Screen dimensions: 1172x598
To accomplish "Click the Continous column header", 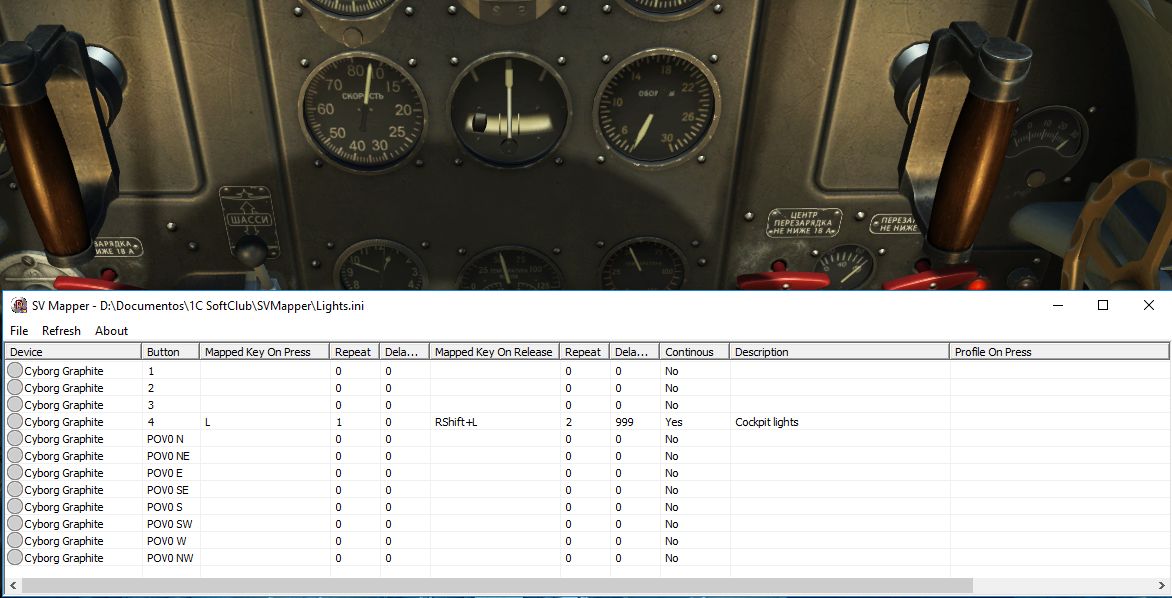I will (x=695, y=351).
